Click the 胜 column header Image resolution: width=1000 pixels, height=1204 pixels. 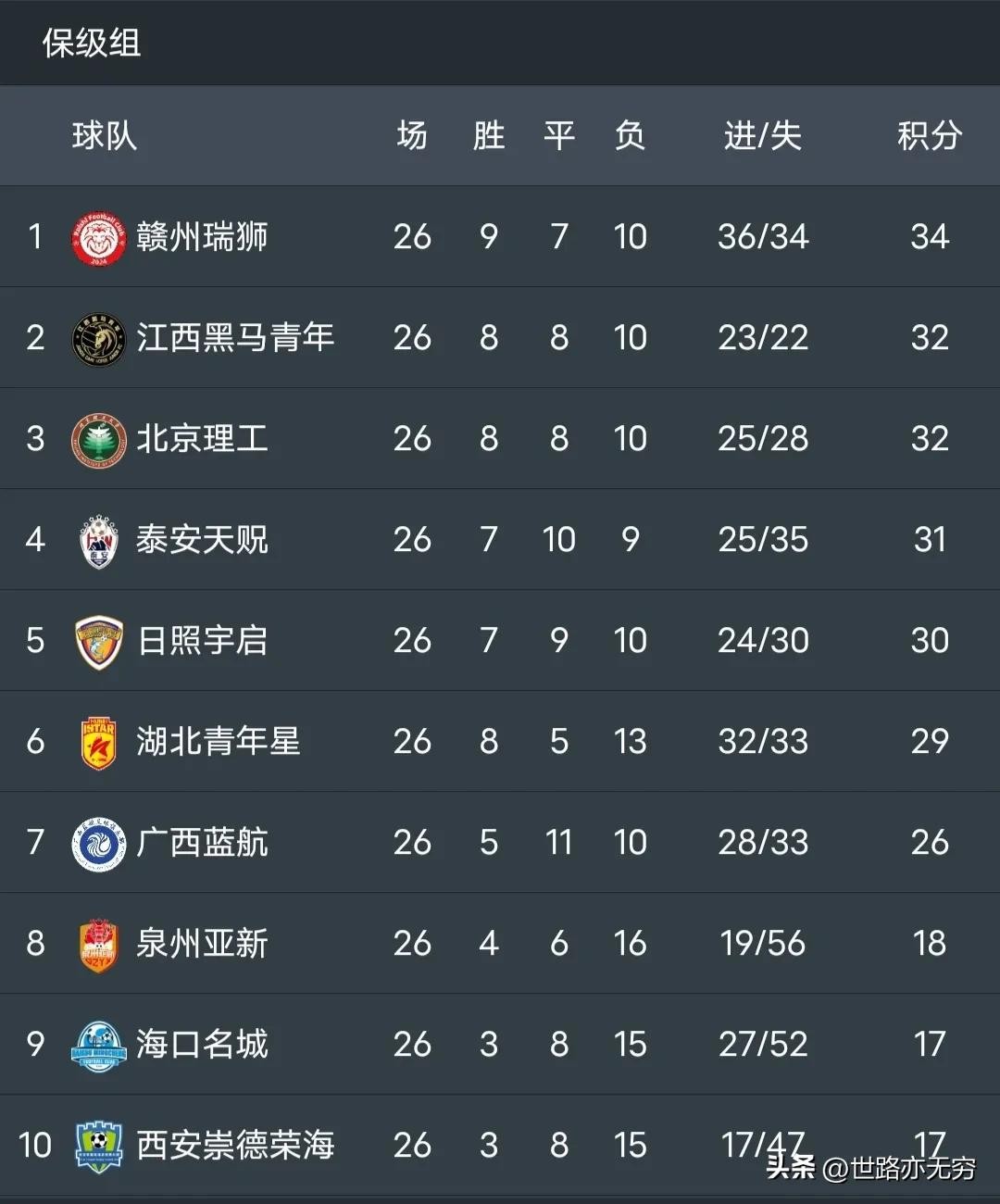pyautogui.click(x=489, y=136)
